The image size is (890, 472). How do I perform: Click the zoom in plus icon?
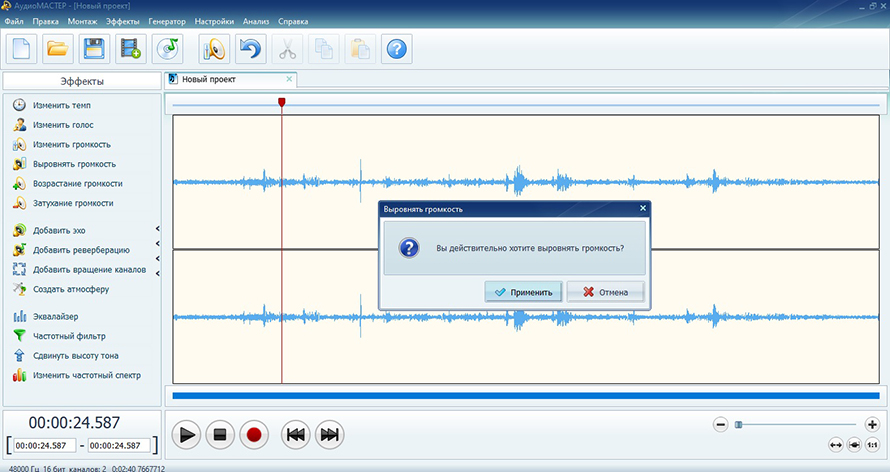click(x=872, y=424)
